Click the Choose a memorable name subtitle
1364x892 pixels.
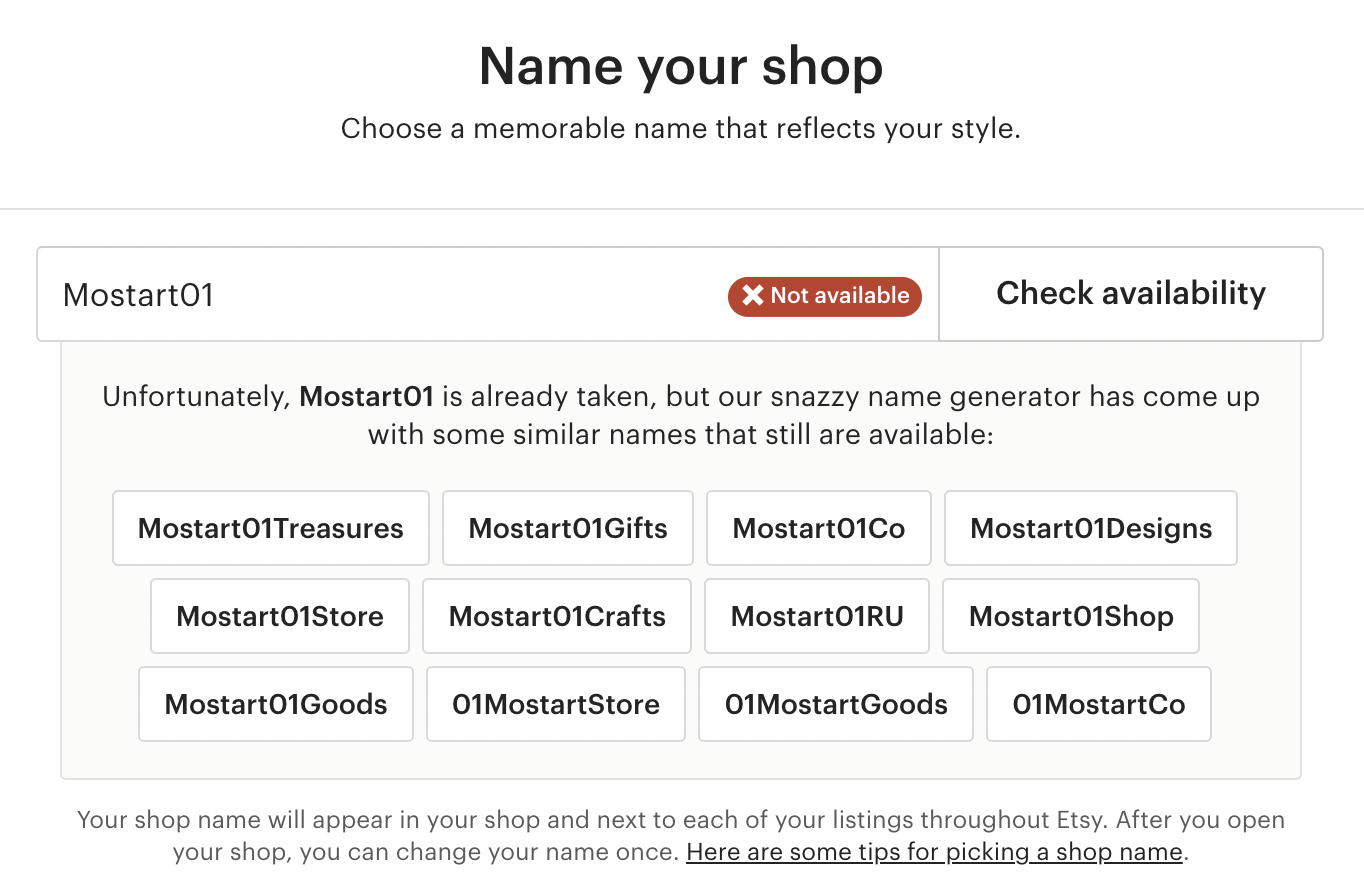tap(681, 129)
